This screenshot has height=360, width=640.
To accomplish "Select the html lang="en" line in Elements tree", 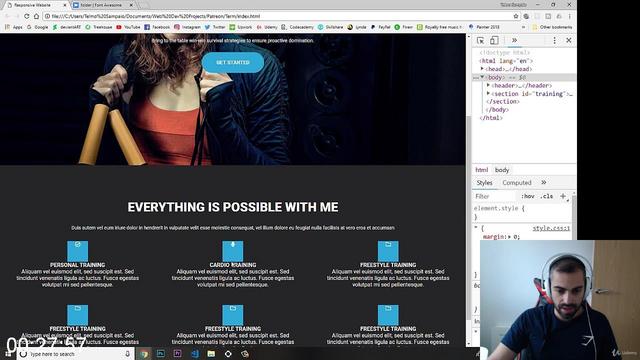I will coord(506,61).
